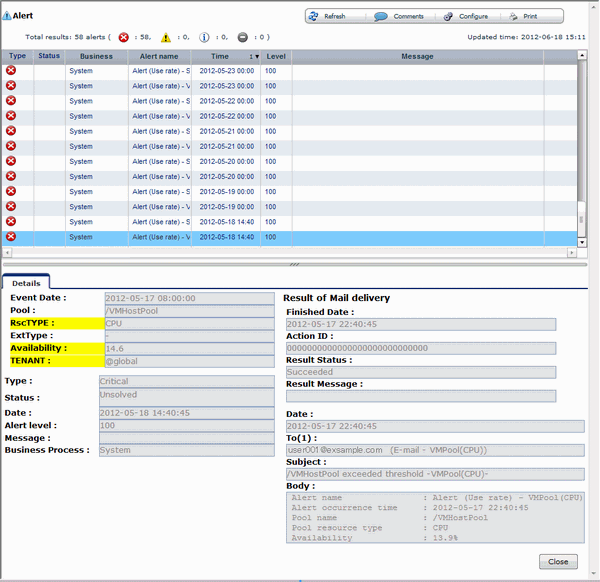The image size is (600, 582).
Task: Select 2012-05-18 14:40 time in highlighted row
Action: click(227, 237)
